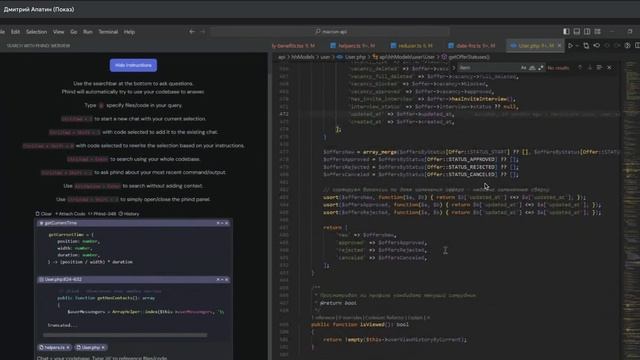640x360 pixels.
Task: Open the Terminal menu
Action: click(108, 32)
